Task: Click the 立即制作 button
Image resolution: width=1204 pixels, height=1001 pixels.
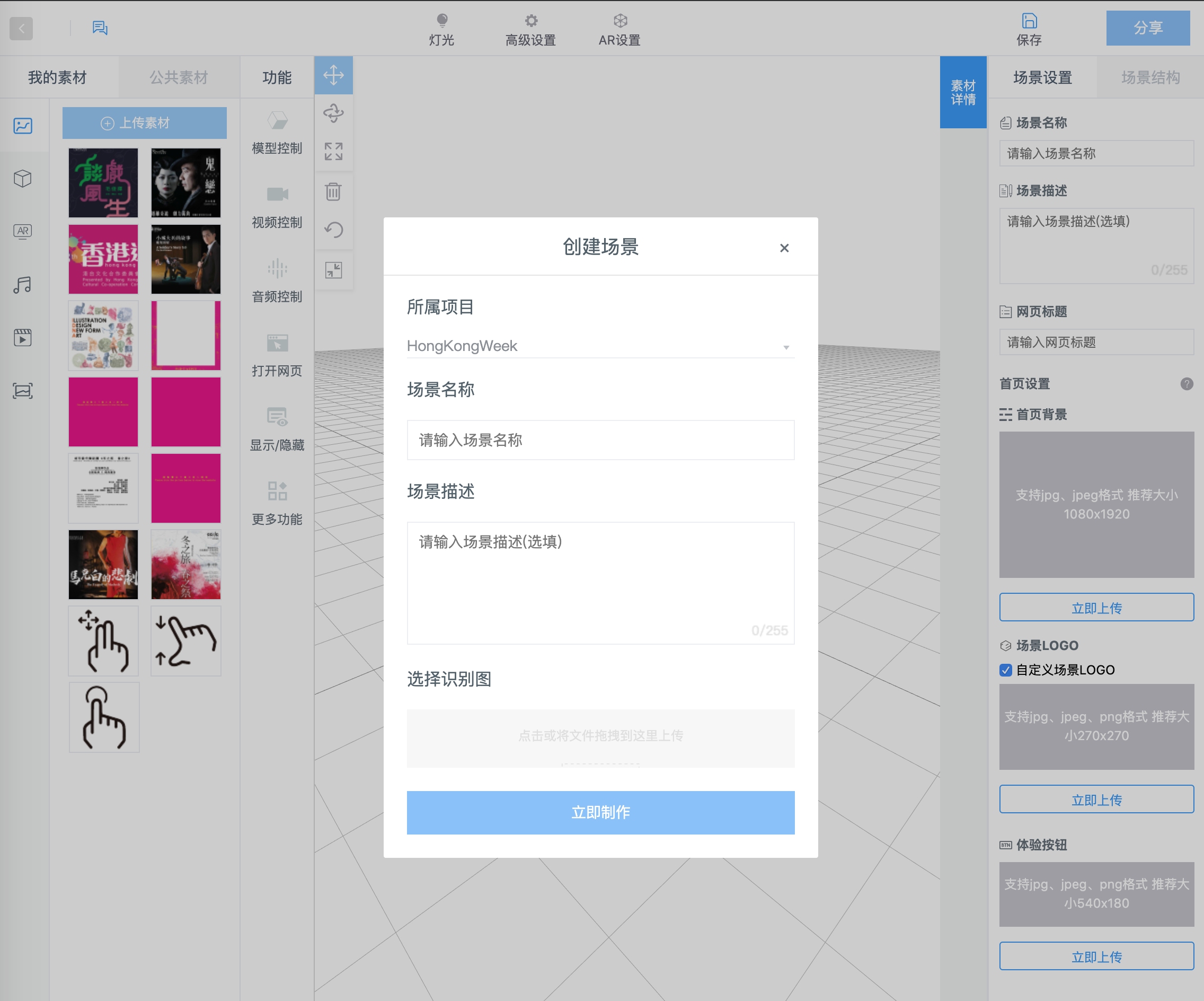Action: coord(600,812)
